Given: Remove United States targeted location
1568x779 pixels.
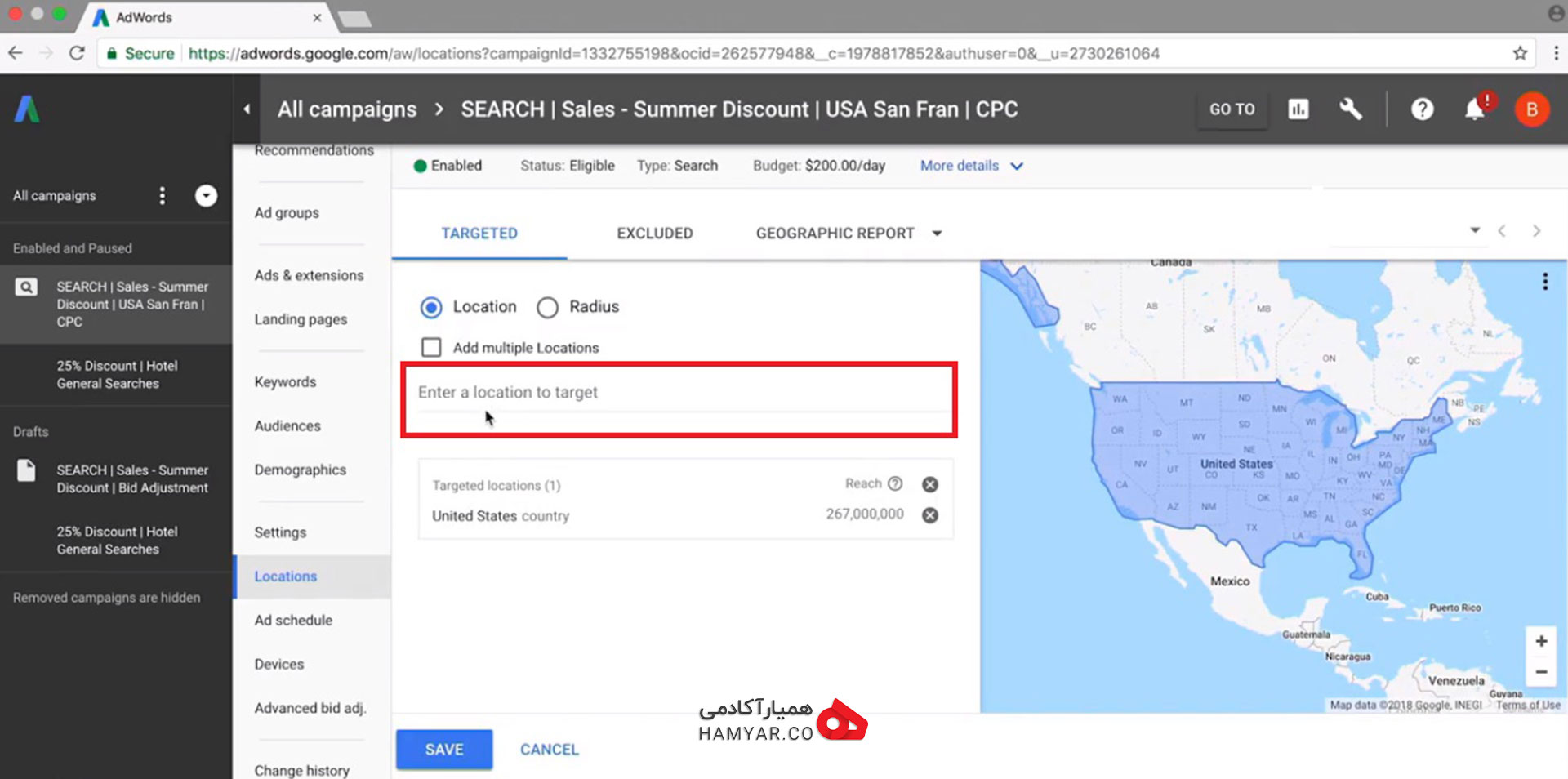Looking at the screenshot, I should [930, 515].
